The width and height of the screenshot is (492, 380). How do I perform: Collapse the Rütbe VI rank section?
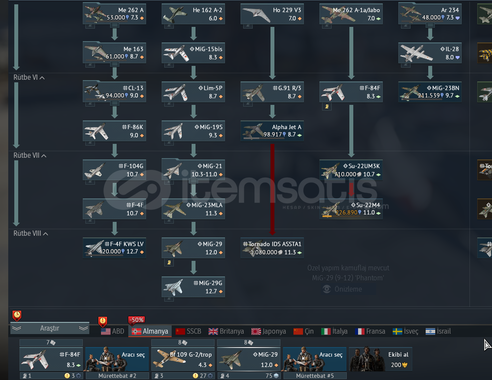[42, 78]
